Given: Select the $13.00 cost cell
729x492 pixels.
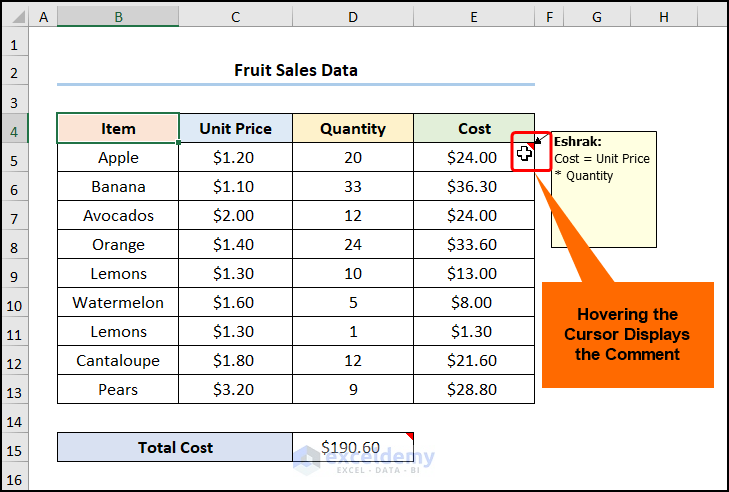Looking at the screenshot, I should [474, 273].
